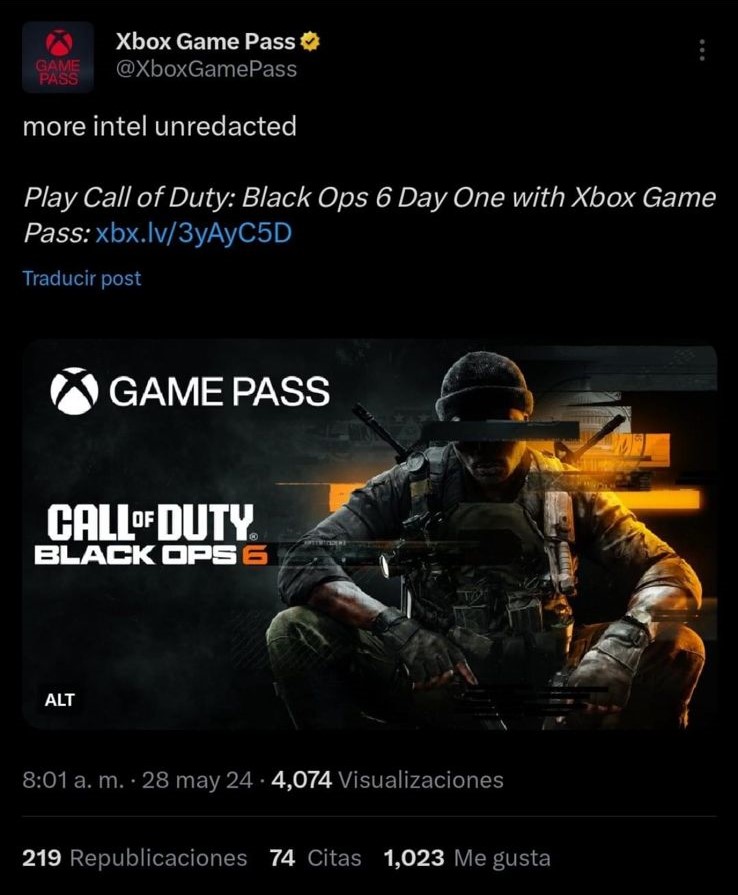This screenshot has height=895, width=738.
Task: View the 219 Republicaciones list
Action: 135,858
